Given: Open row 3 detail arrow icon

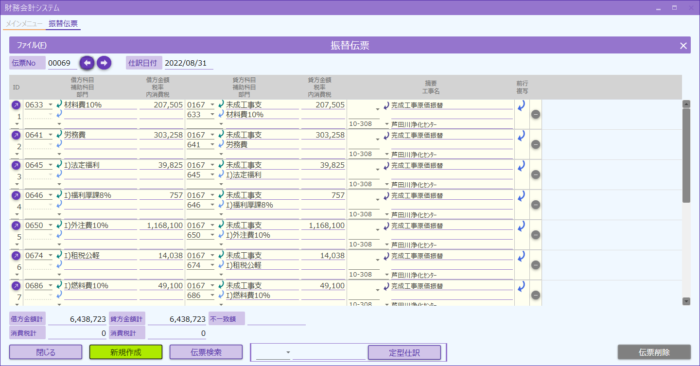Looking at the screenshot, I should click(x=16, y=165).
